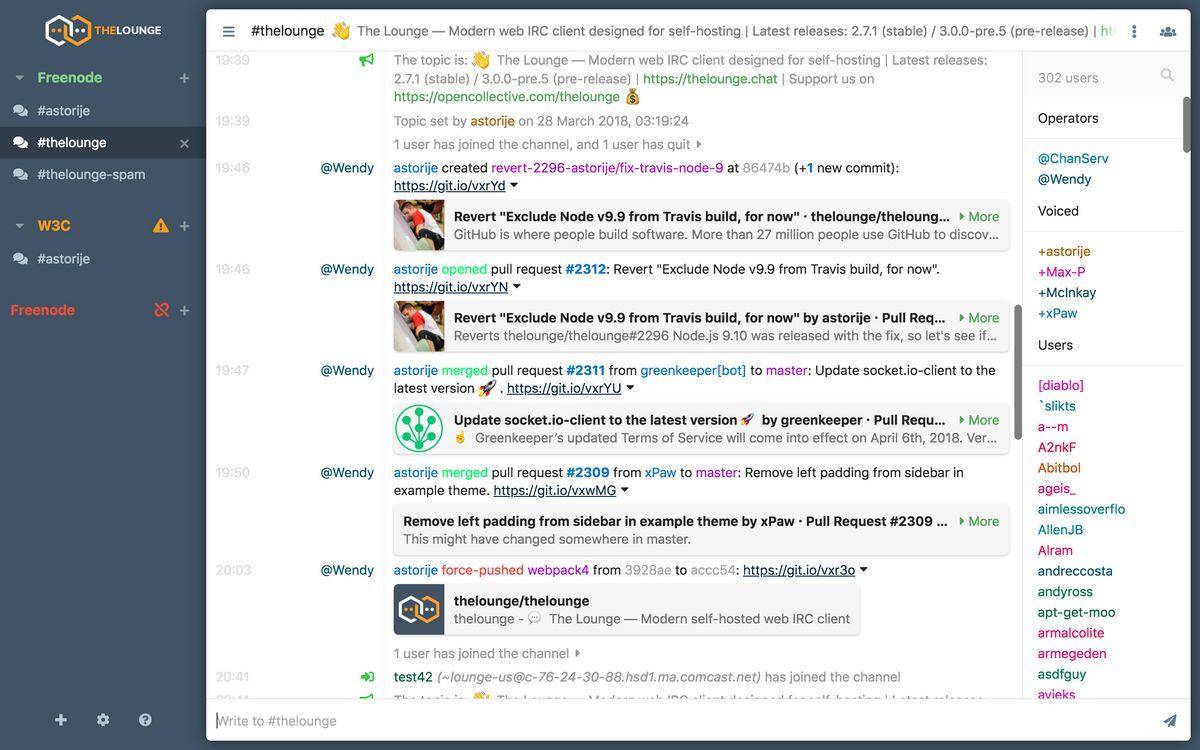This screenshot has width=1200, height=750.
Task: Click More on the "by astorije · Pull Req" preview
Action: point(979,317)
